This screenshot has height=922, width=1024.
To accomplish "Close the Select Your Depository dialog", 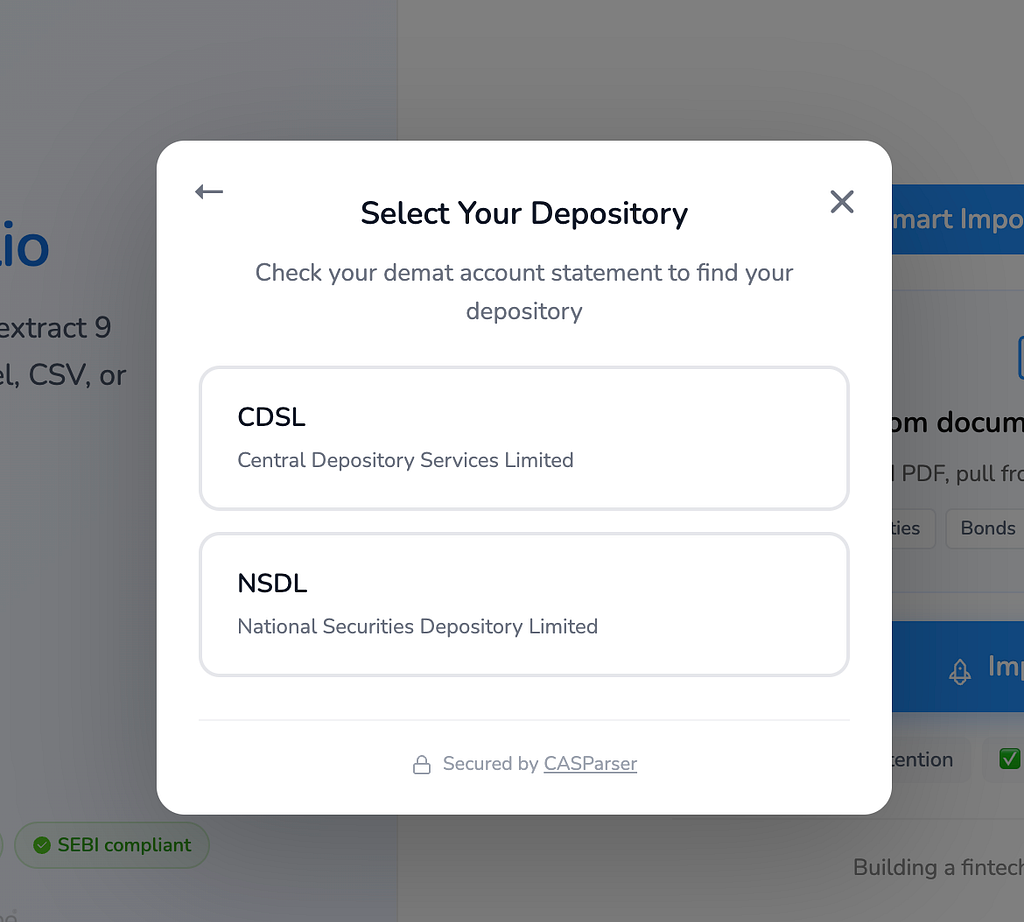I will pos(842,202).
